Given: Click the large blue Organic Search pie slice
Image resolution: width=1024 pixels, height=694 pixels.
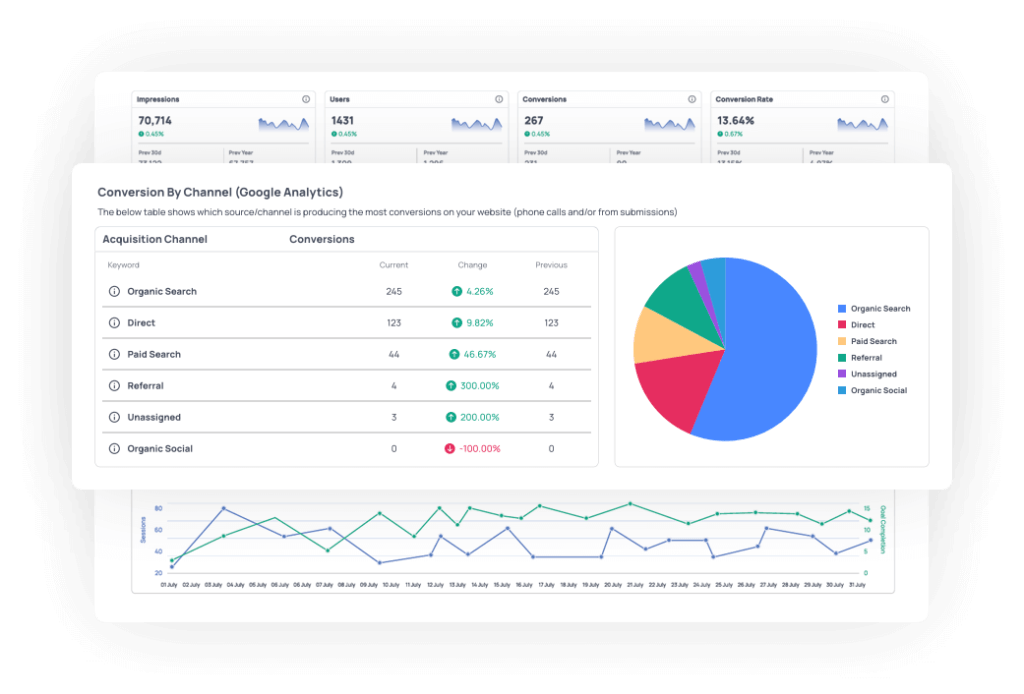Looking at the screenshot, I should (770, 350).
